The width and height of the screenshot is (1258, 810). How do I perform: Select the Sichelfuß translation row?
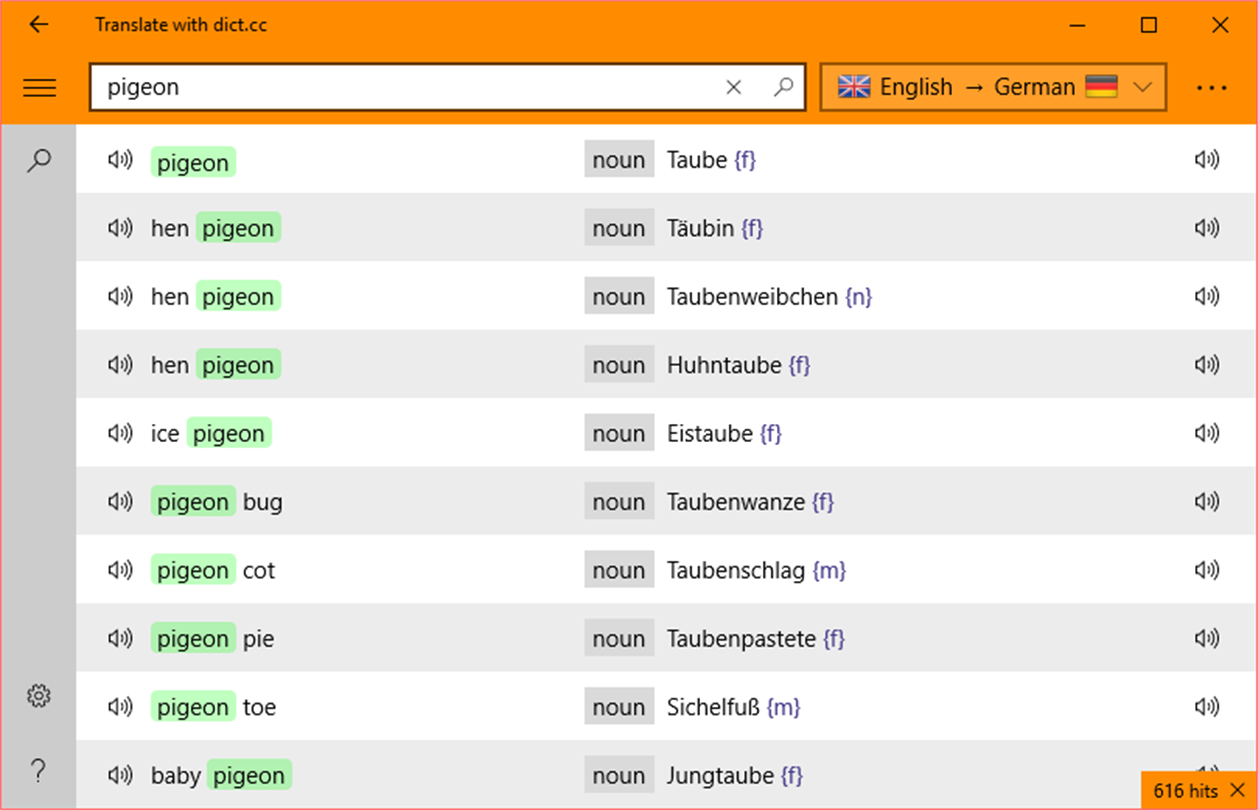[x=667, y=707]
